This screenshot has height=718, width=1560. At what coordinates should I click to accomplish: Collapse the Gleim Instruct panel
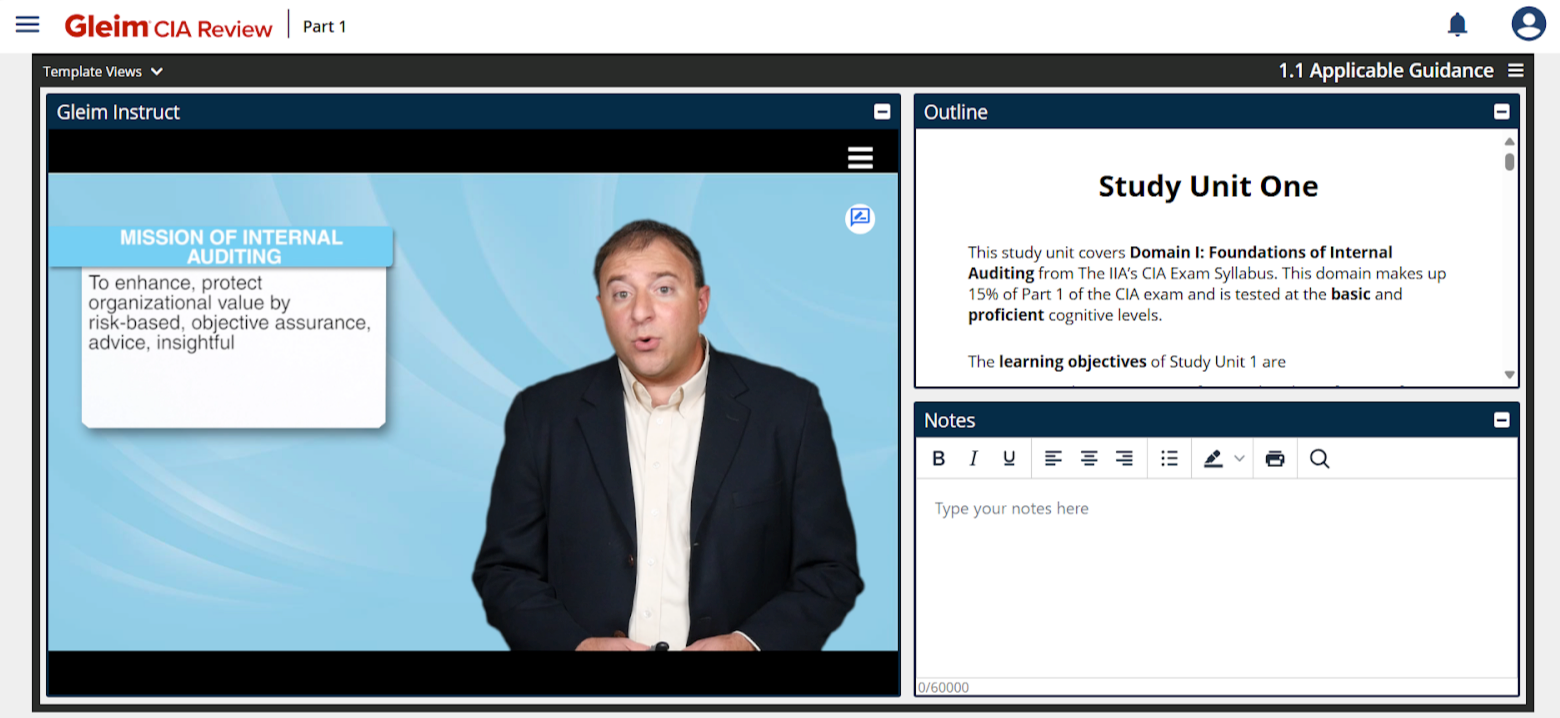(x=881, y=112)
